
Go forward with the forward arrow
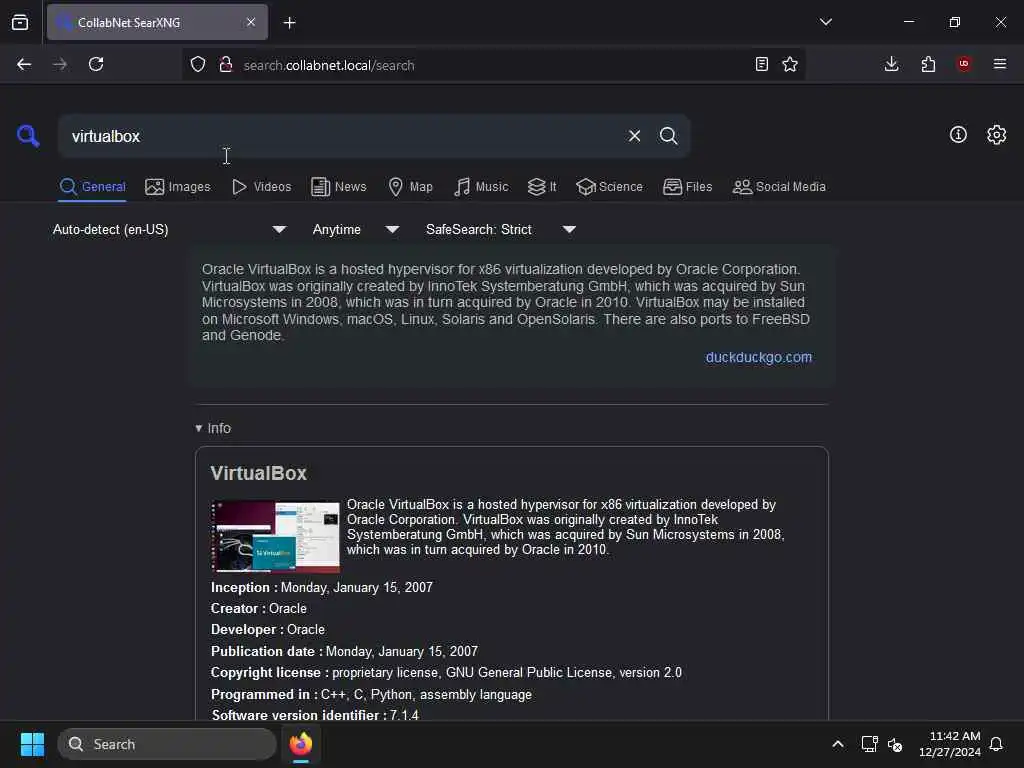click(x=59, y=64)
